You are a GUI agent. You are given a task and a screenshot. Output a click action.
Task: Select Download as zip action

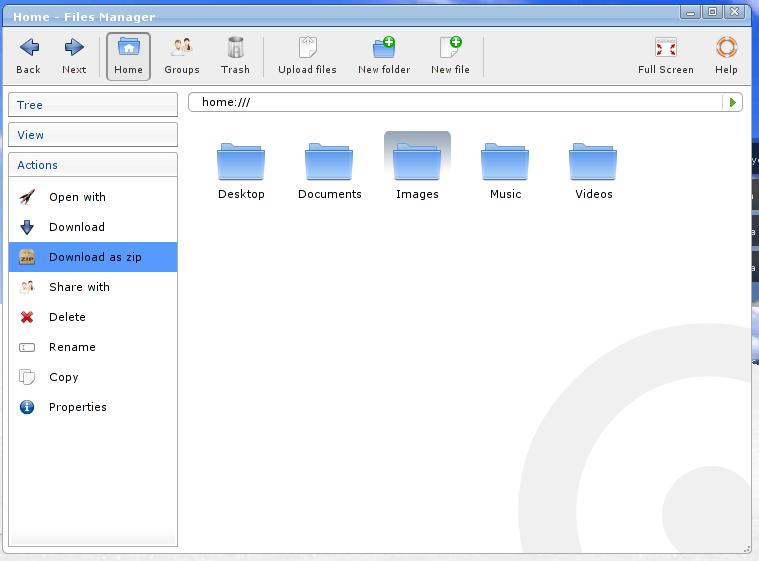pos(94,257)
